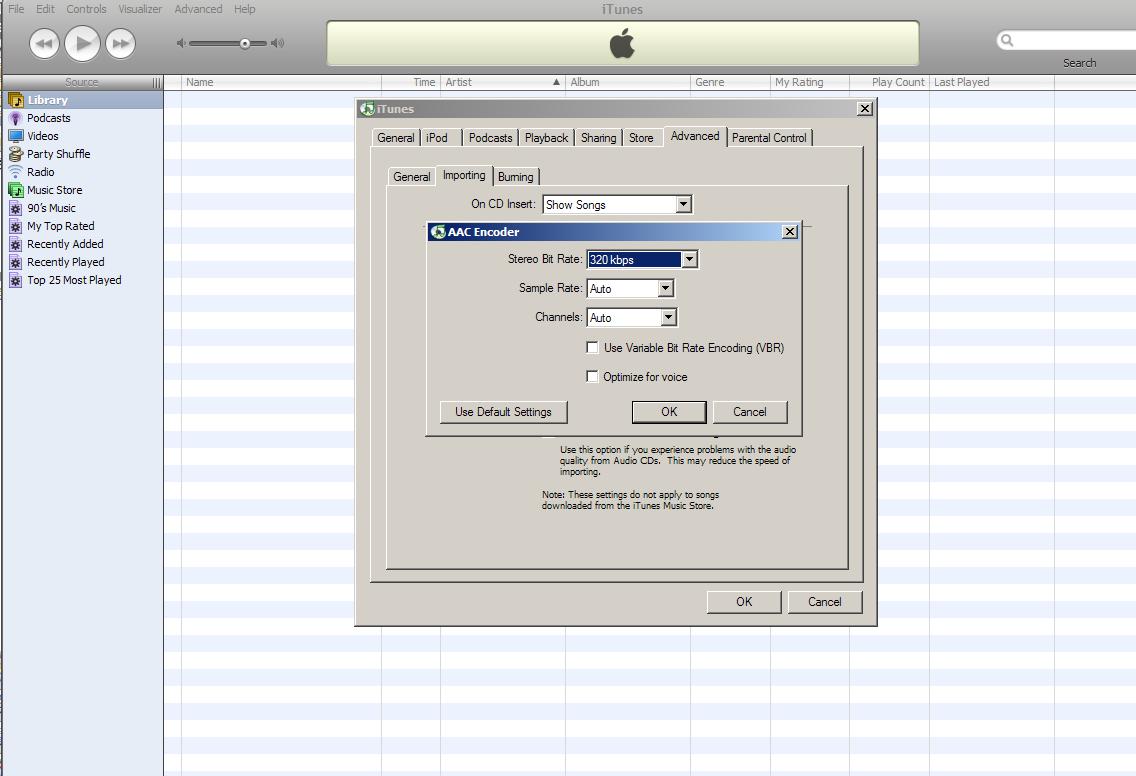The height and width of the screenshot is (776, 1136).
Task: Click the previous track rewind button
Action: pos(44,43)
